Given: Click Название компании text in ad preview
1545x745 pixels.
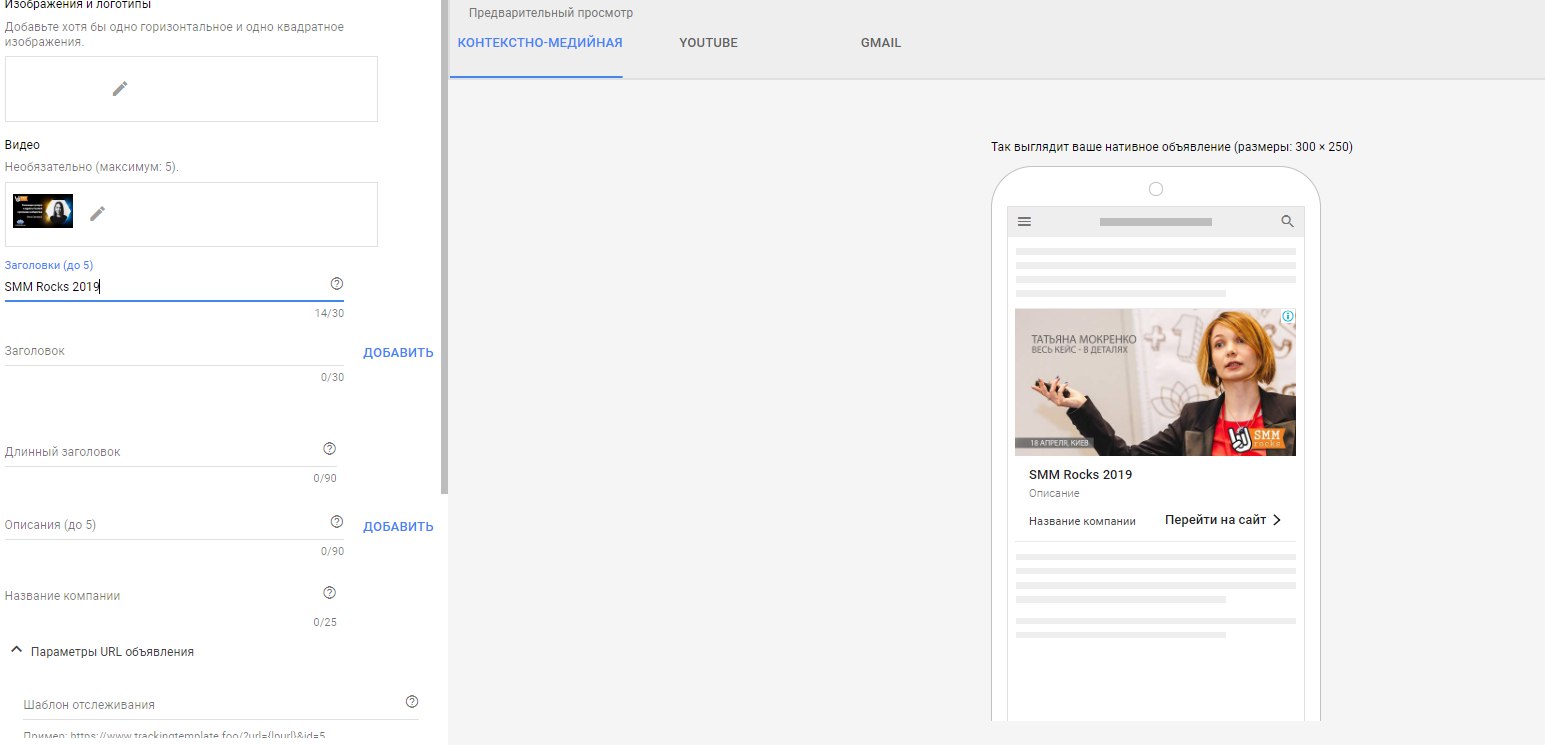Looking at the screenshot, I should coord(1082,521).
